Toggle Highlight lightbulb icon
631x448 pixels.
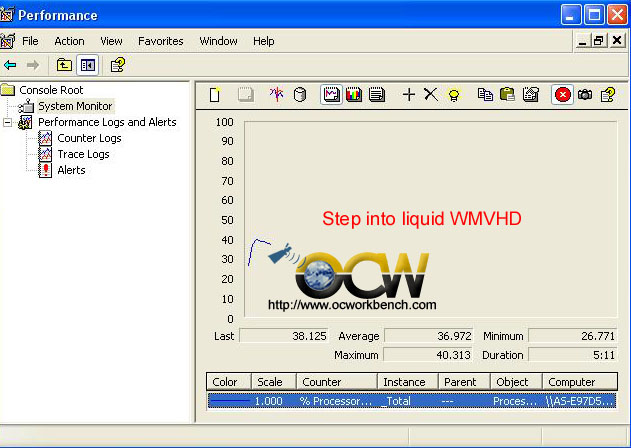(454, 95)
